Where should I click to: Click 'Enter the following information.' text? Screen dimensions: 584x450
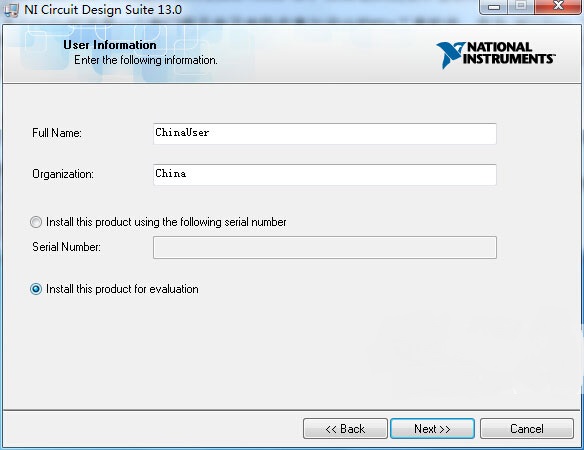pos(146,60)
